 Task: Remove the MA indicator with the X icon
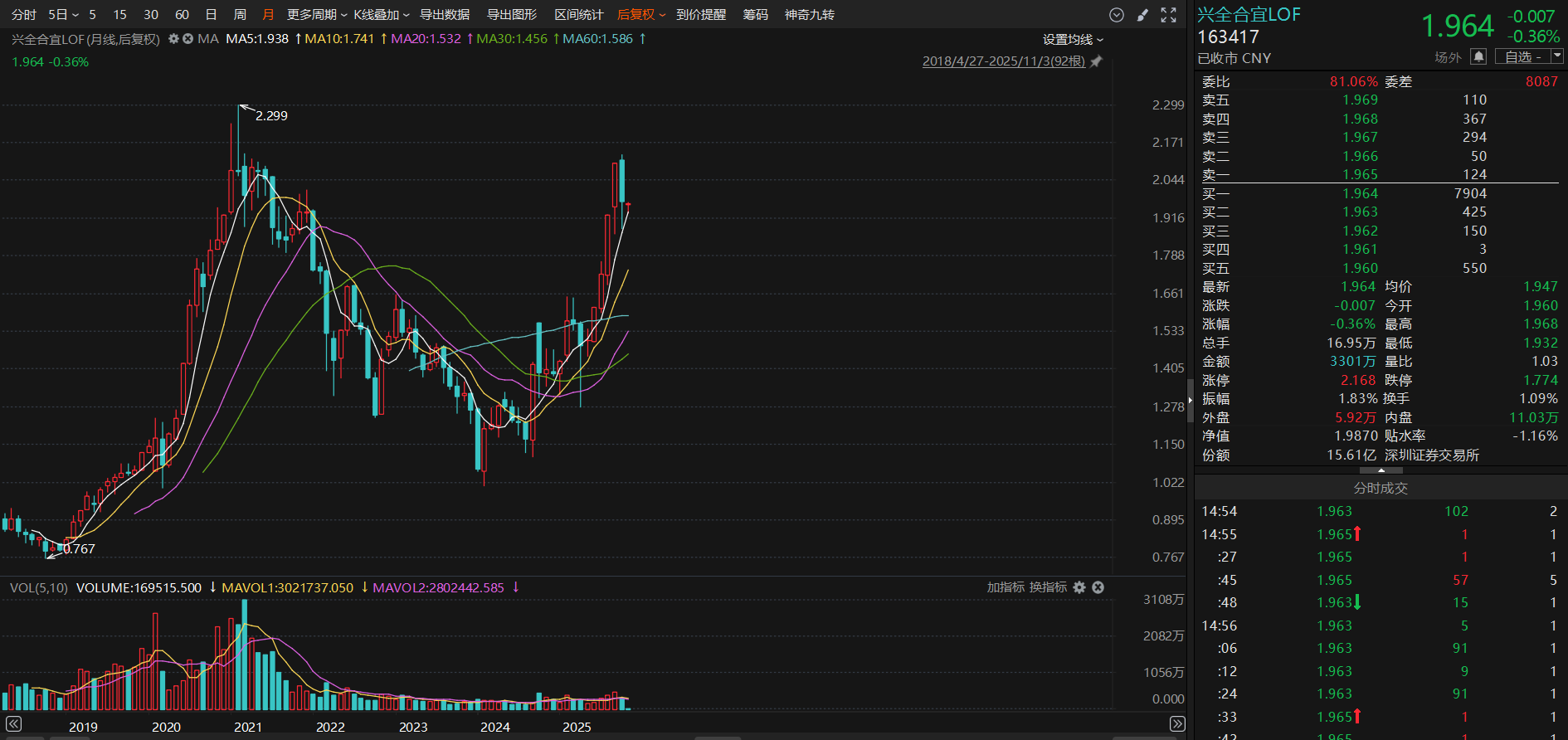pos(187,39)
